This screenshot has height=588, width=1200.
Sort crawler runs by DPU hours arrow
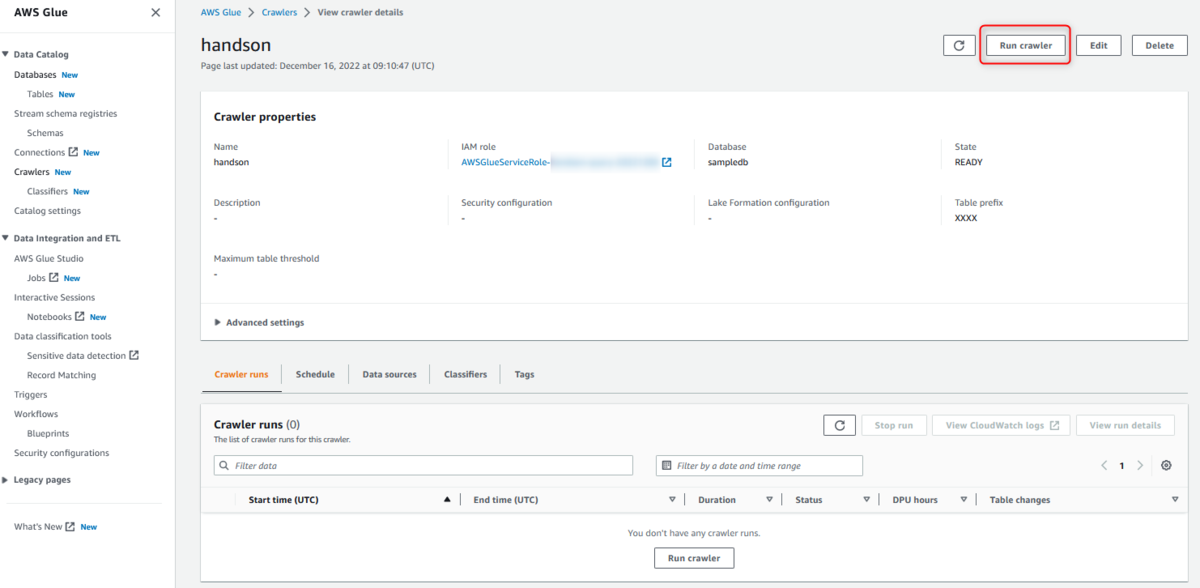(x=963, y=499)
